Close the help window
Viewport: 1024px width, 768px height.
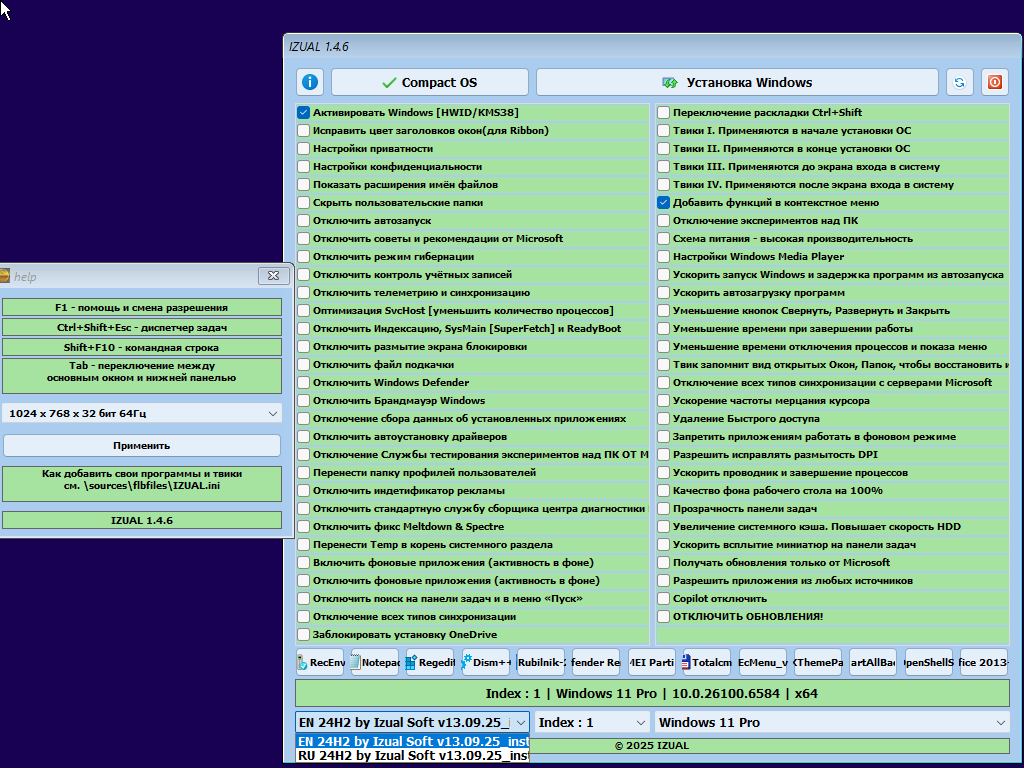[269, 276]
